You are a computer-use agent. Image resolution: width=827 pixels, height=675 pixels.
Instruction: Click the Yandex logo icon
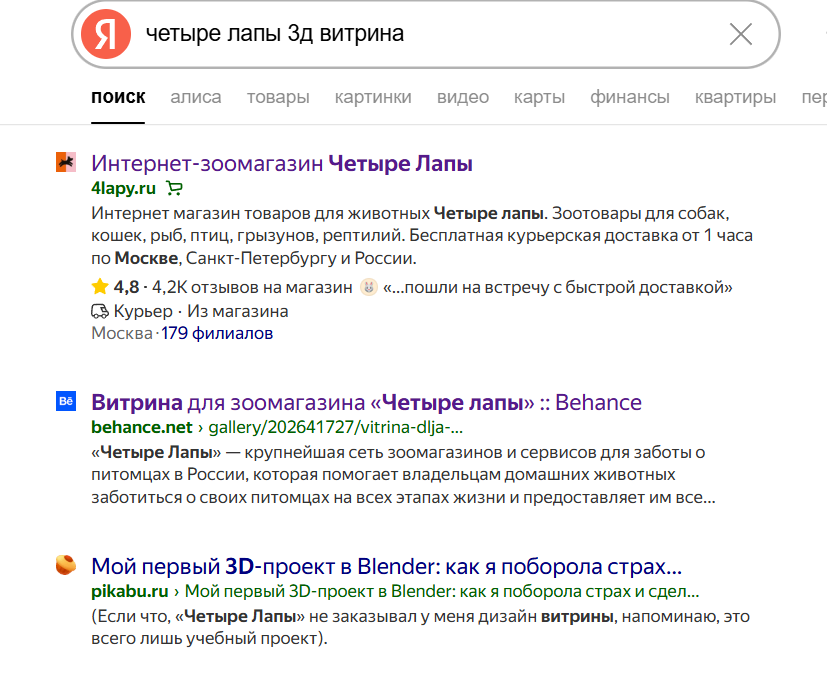pyautogui.click(x=105, y=34)
